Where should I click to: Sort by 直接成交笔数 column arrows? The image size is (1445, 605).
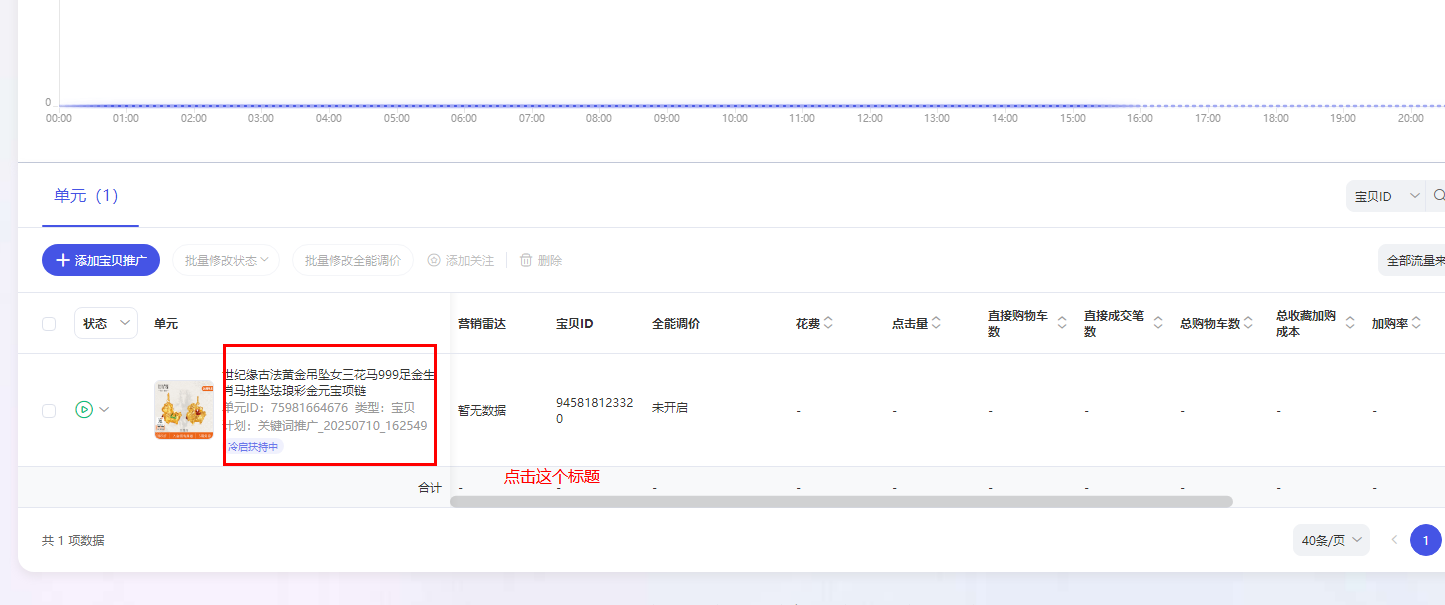[1158, 324]
